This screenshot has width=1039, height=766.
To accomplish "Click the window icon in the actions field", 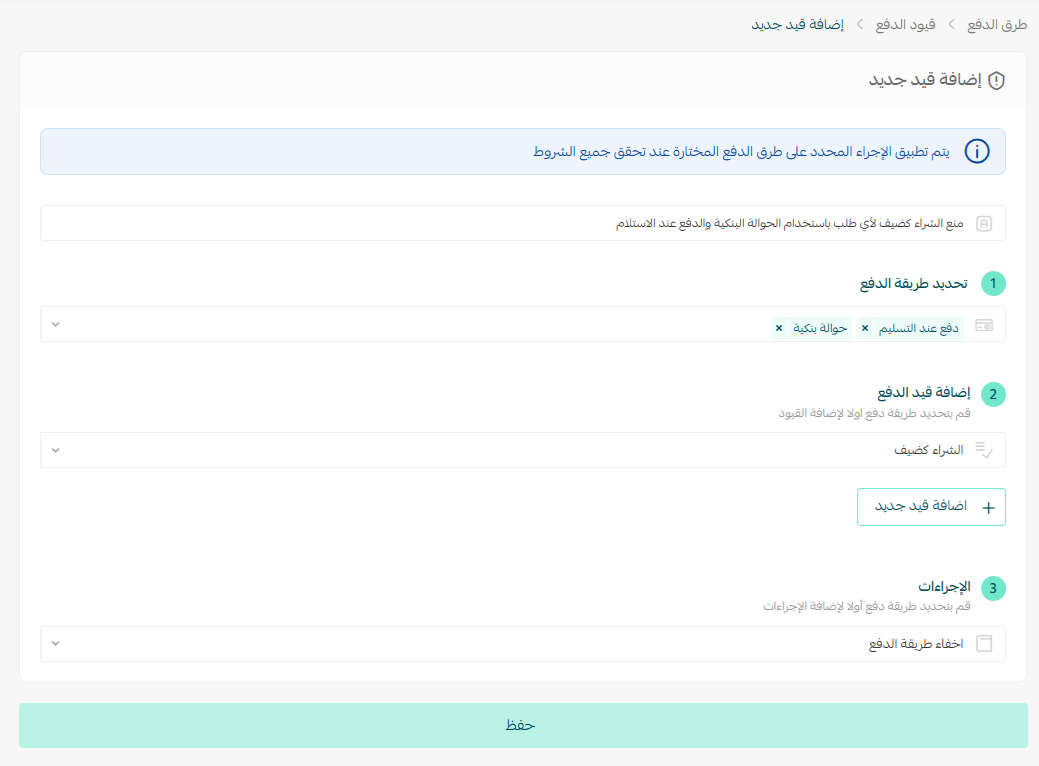I will [983, 644].
